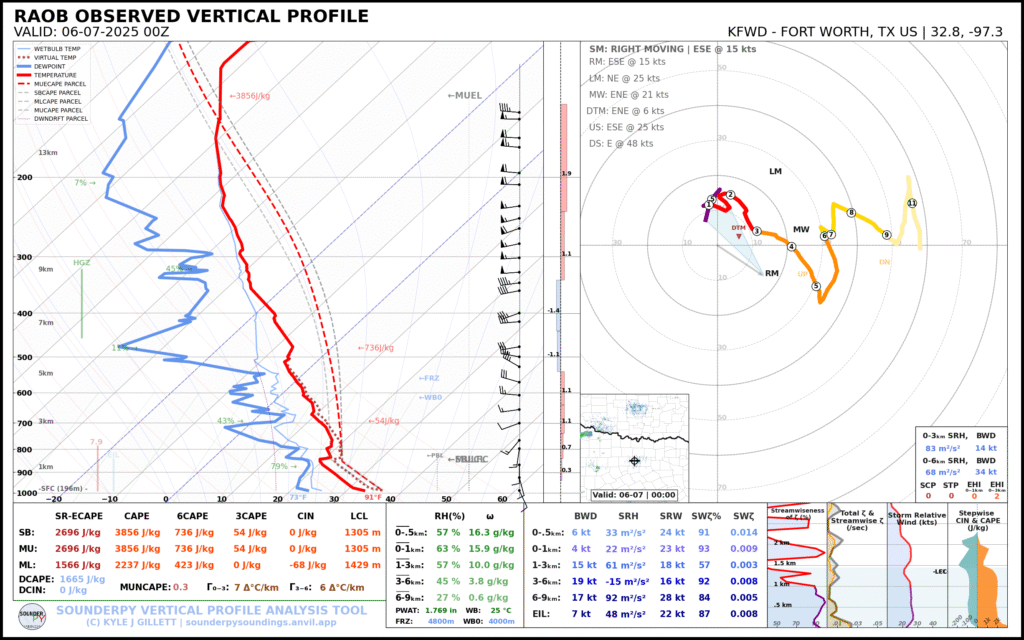Click the RM storm motion label

coord(771,273)
